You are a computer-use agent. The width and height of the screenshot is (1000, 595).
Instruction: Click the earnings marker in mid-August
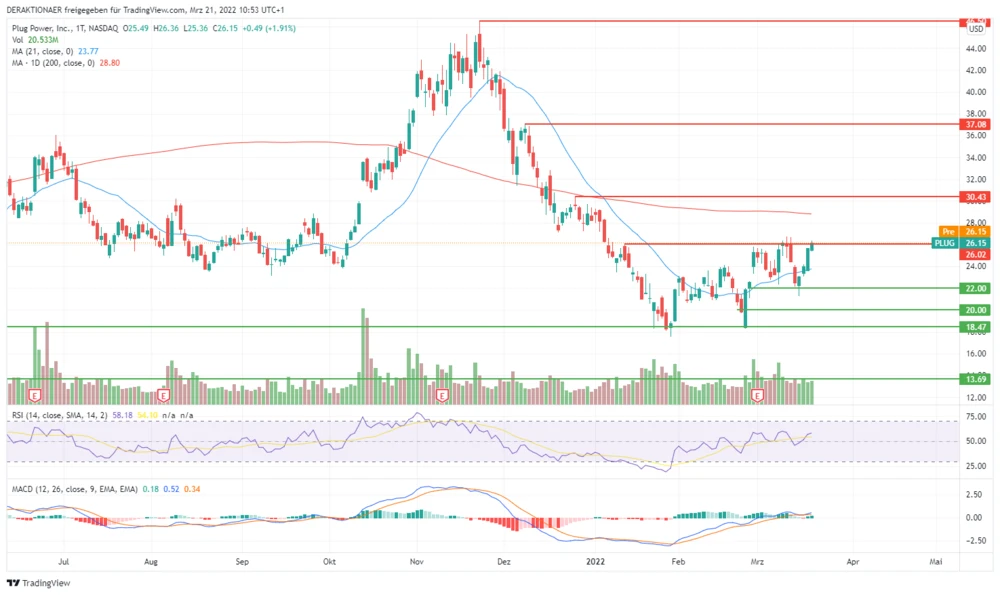click(162, 396)
